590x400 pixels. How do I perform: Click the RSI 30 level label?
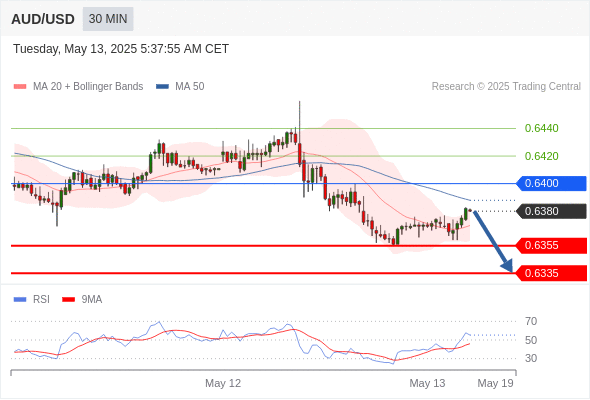tap(531, 358)
